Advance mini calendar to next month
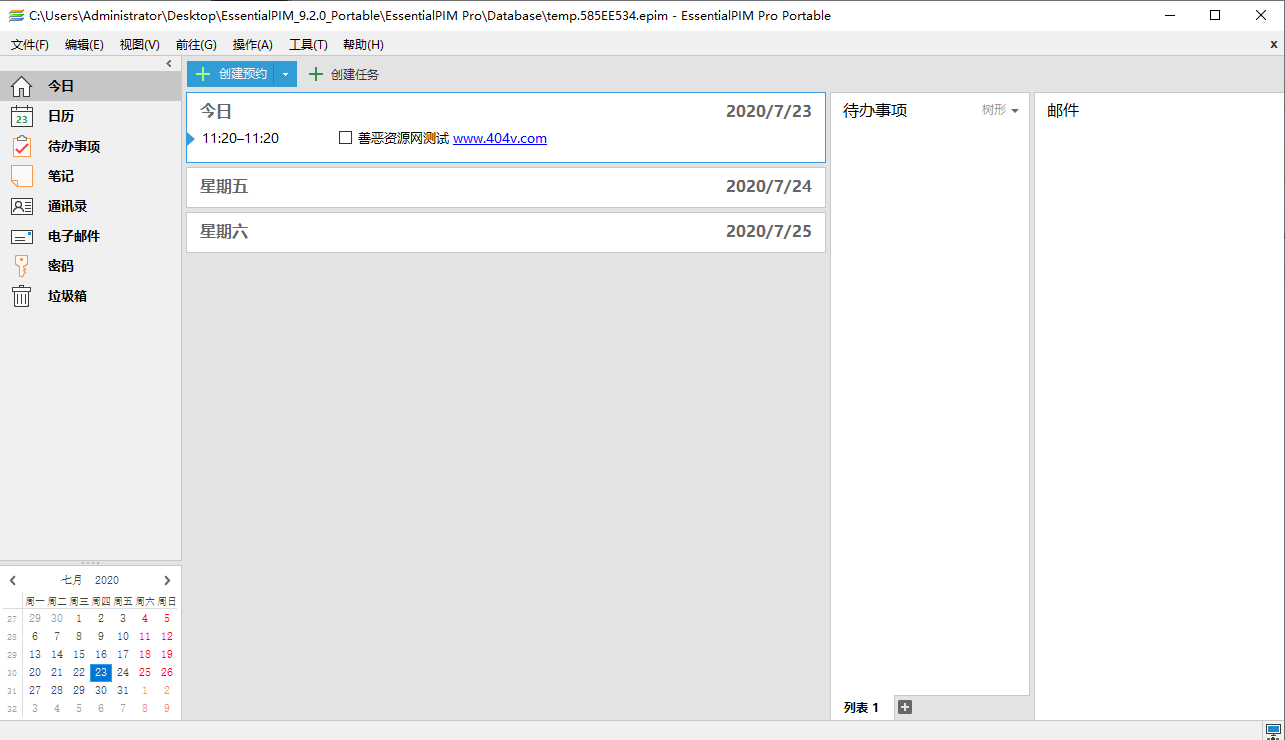1285x740 pixels. point(167,580)
